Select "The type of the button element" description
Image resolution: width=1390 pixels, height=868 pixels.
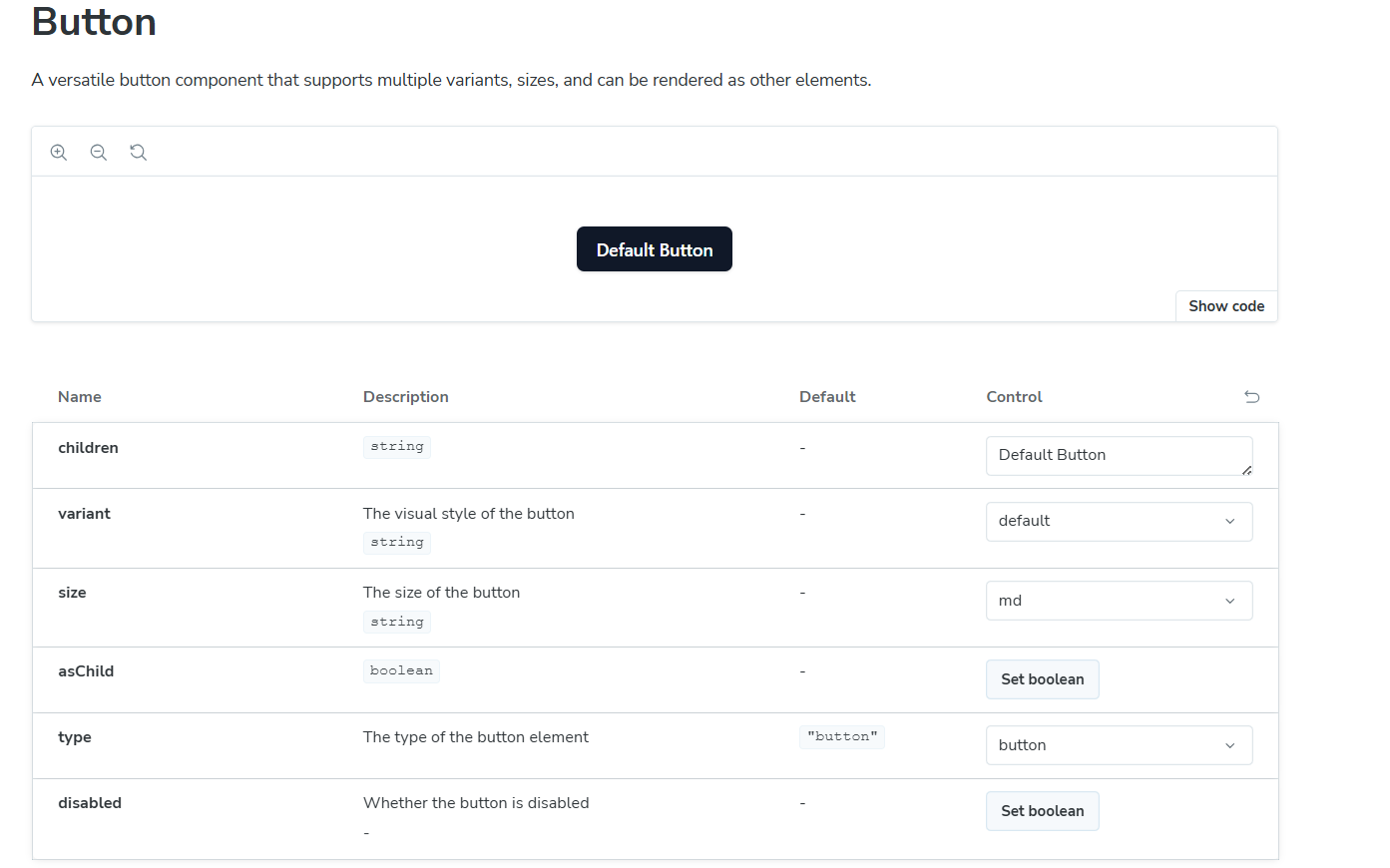point(476,737)
